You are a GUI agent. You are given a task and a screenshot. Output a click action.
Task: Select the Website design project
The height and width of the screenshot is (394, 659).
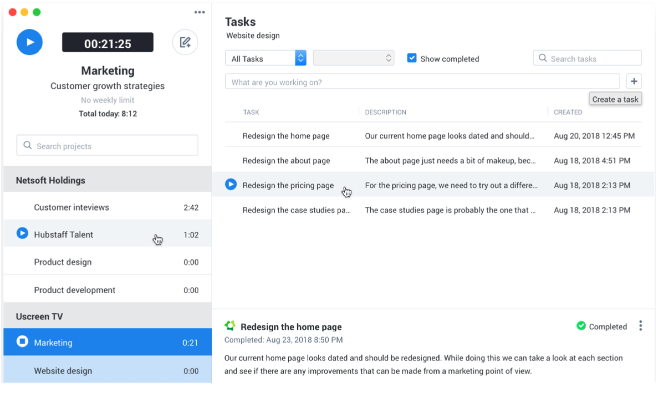click(107, 370)
